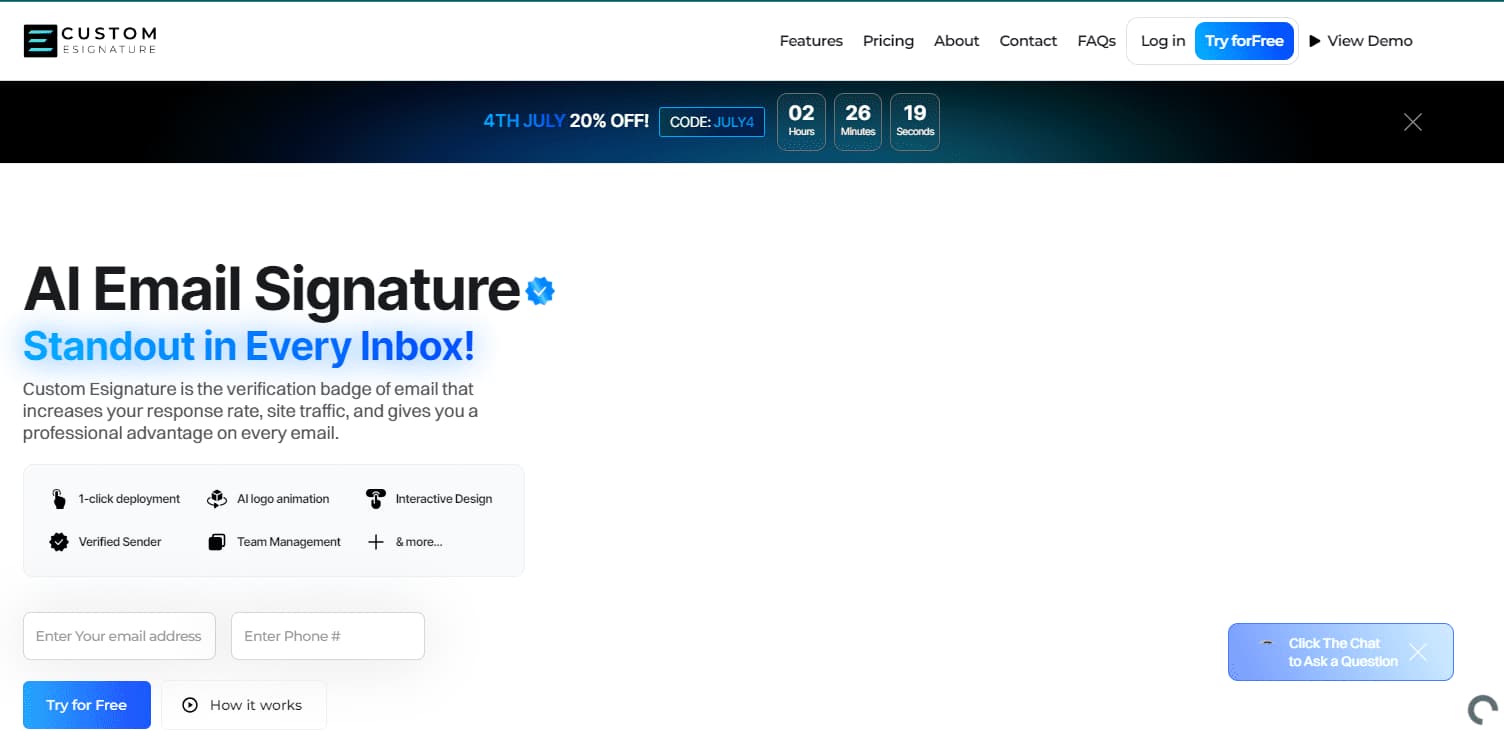Click the 'Verified Sender' label
1504x731 pixels.
120,542
